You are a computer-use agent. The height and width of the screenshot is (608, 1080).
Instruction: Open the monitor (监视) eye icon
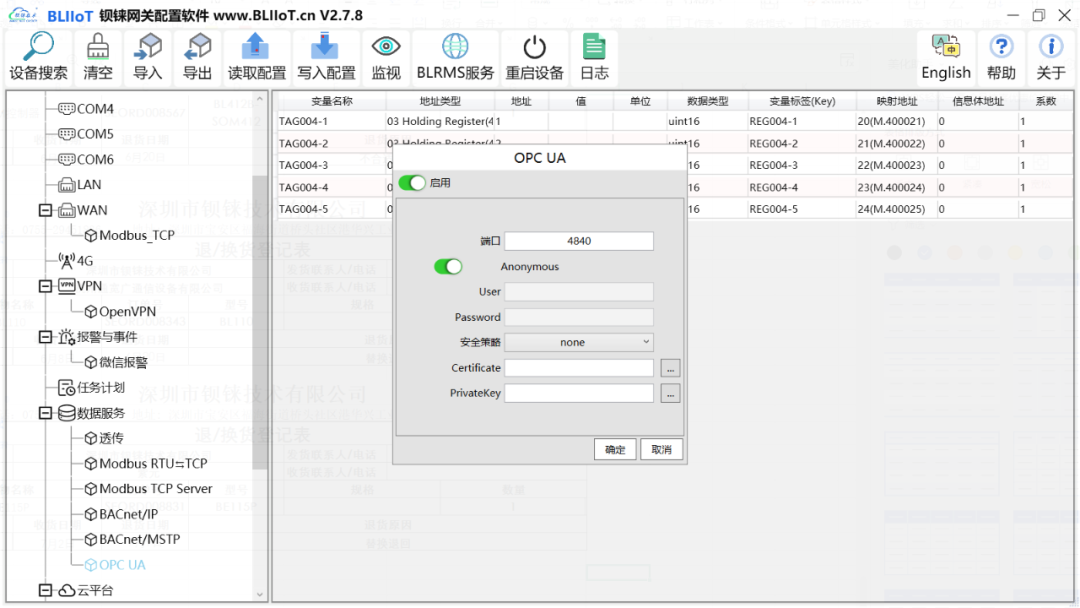pyautogui.click(x=386, y=48)
